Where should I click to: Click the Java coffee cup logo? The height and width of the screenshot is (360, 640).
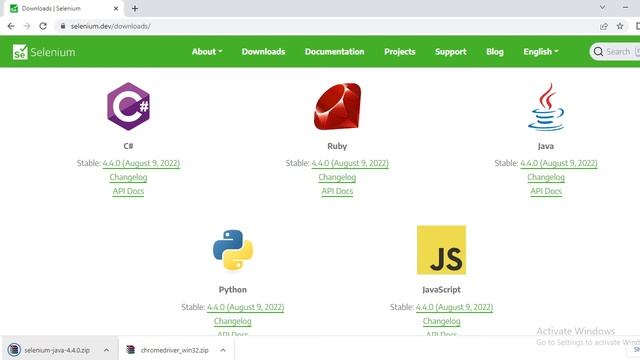[546, 107]
